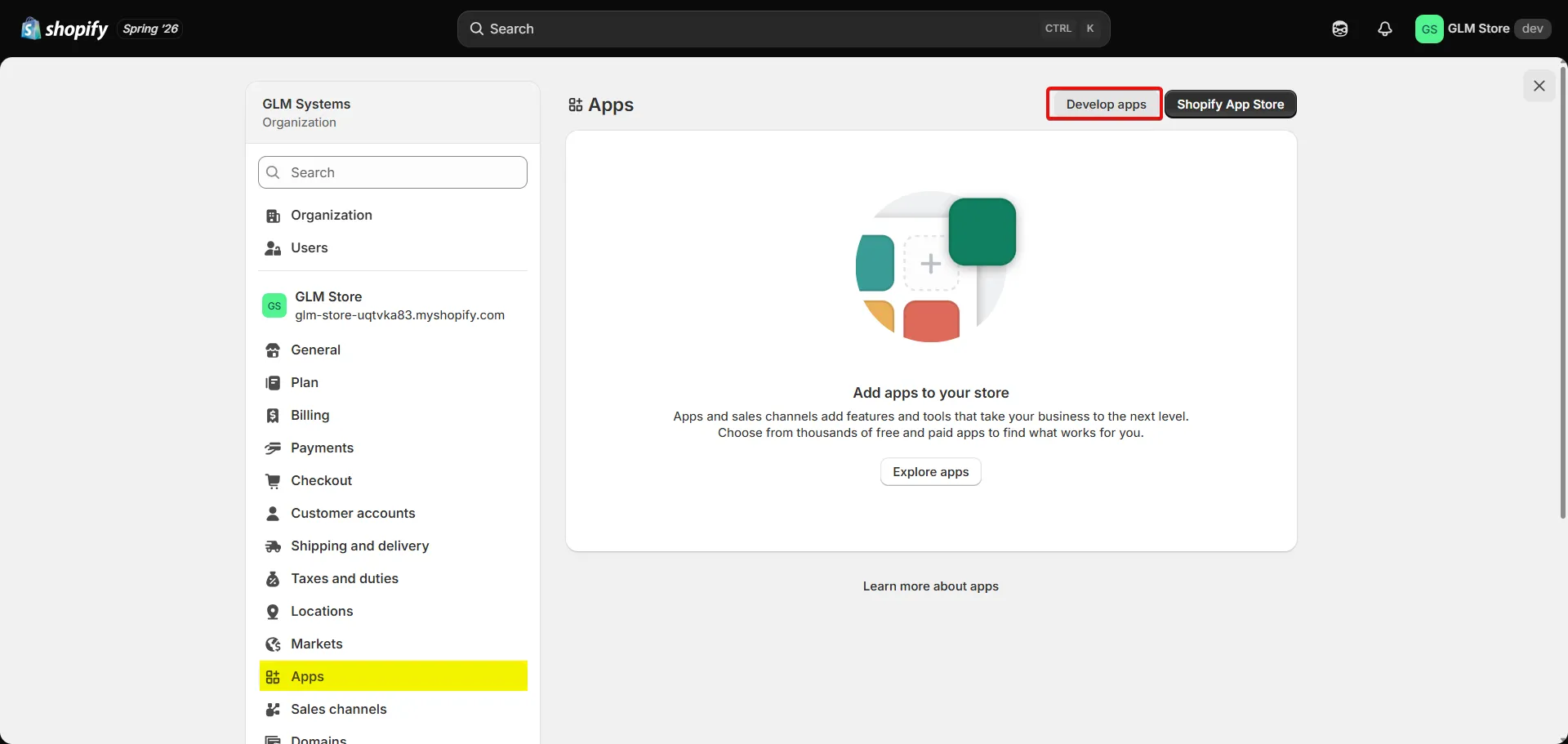Open the notifications bell
The height and width of the screenshot is (744, 1568).
(x=1385, y=29)
